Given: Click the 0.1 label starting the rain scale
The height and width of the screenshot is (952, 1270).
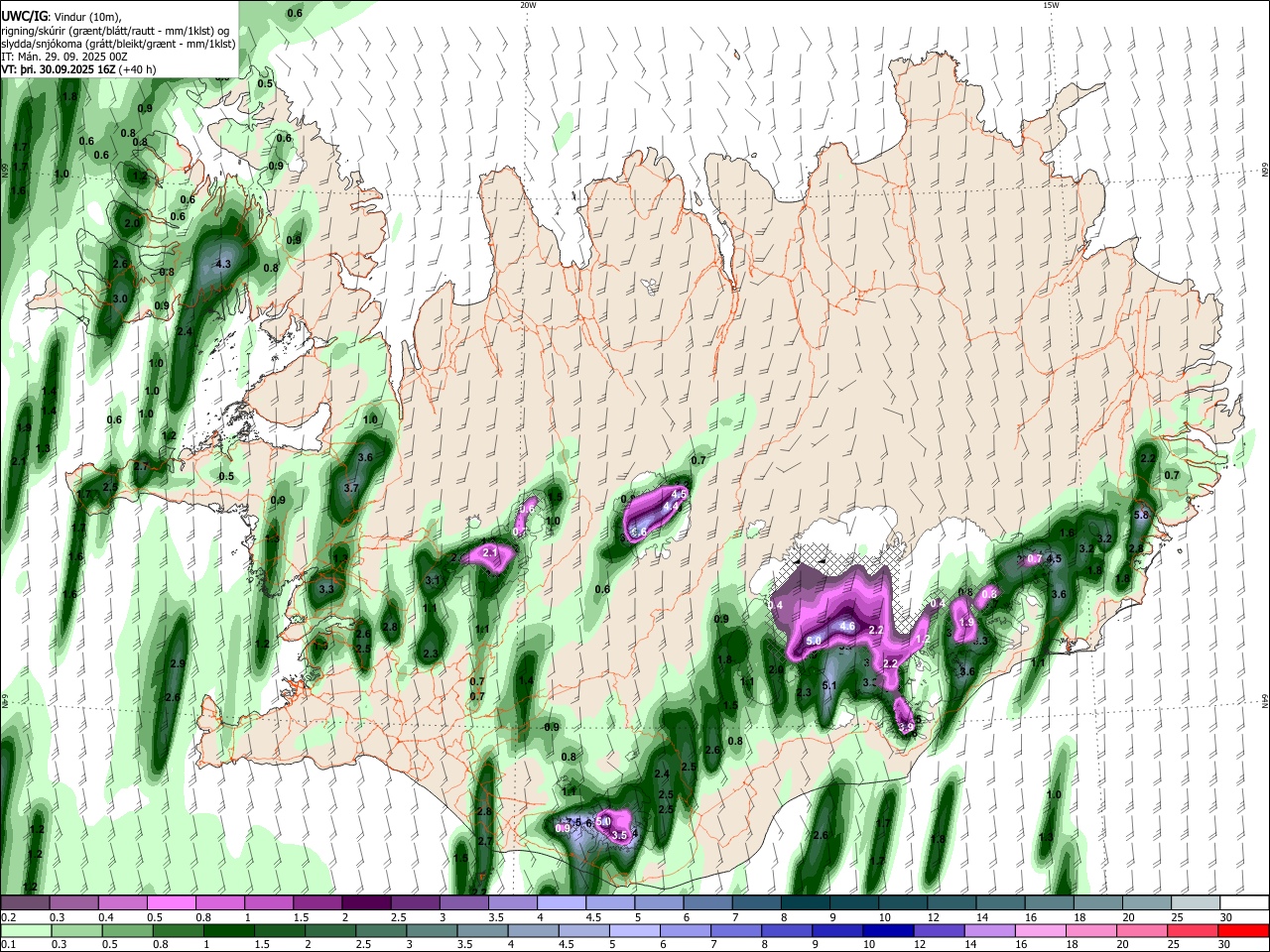Looking at the screenshot, I should [x=8, y=945].
